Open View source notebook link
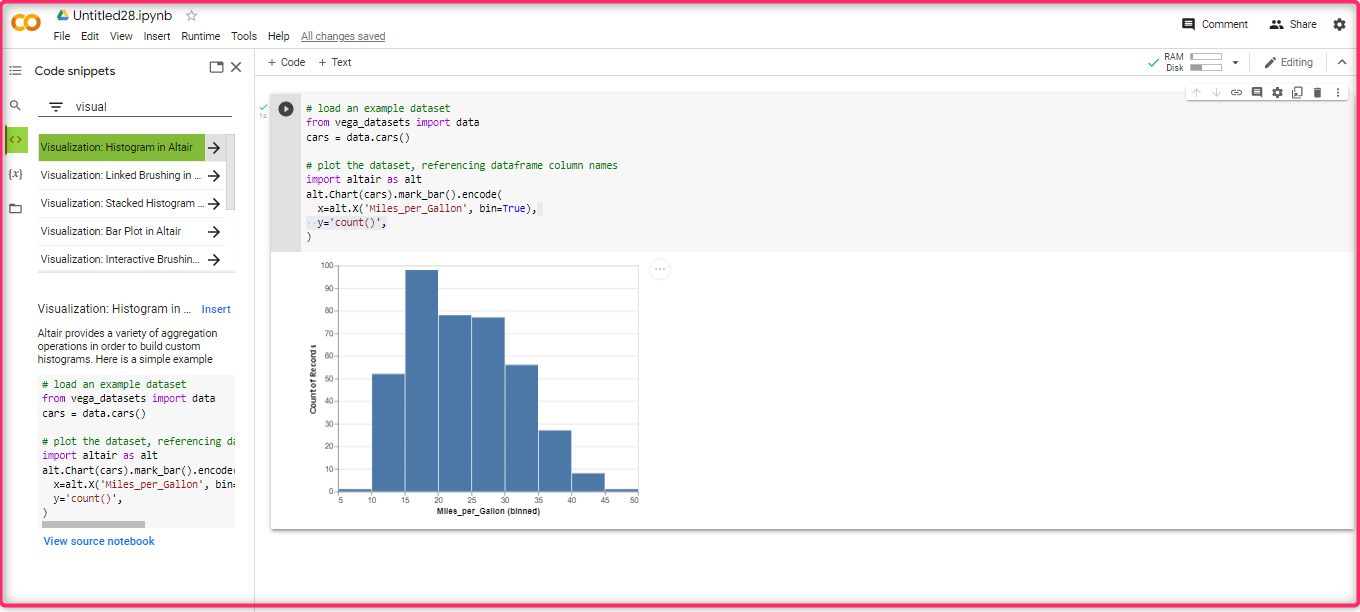 pos(99,541)
